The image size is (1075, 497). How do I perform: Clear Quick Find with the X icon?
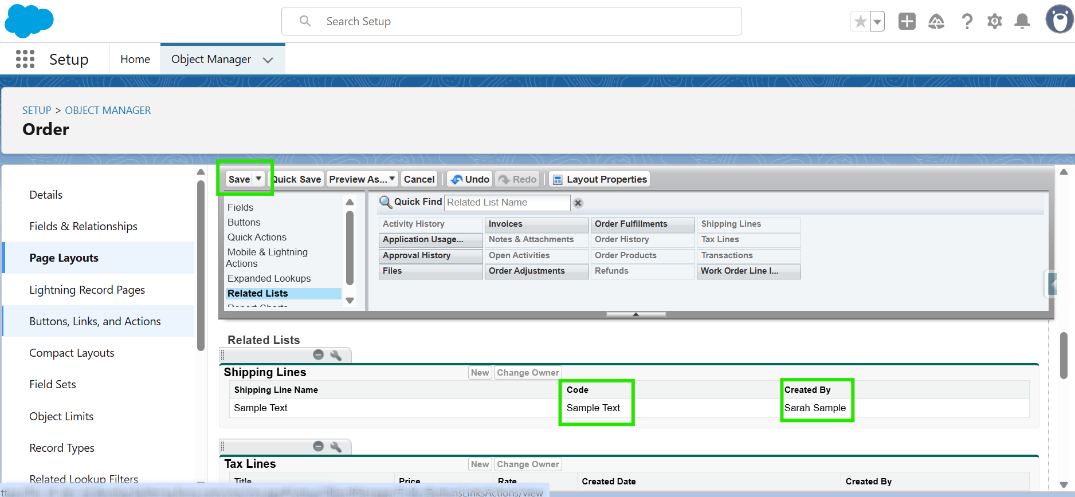pos(578,203)
